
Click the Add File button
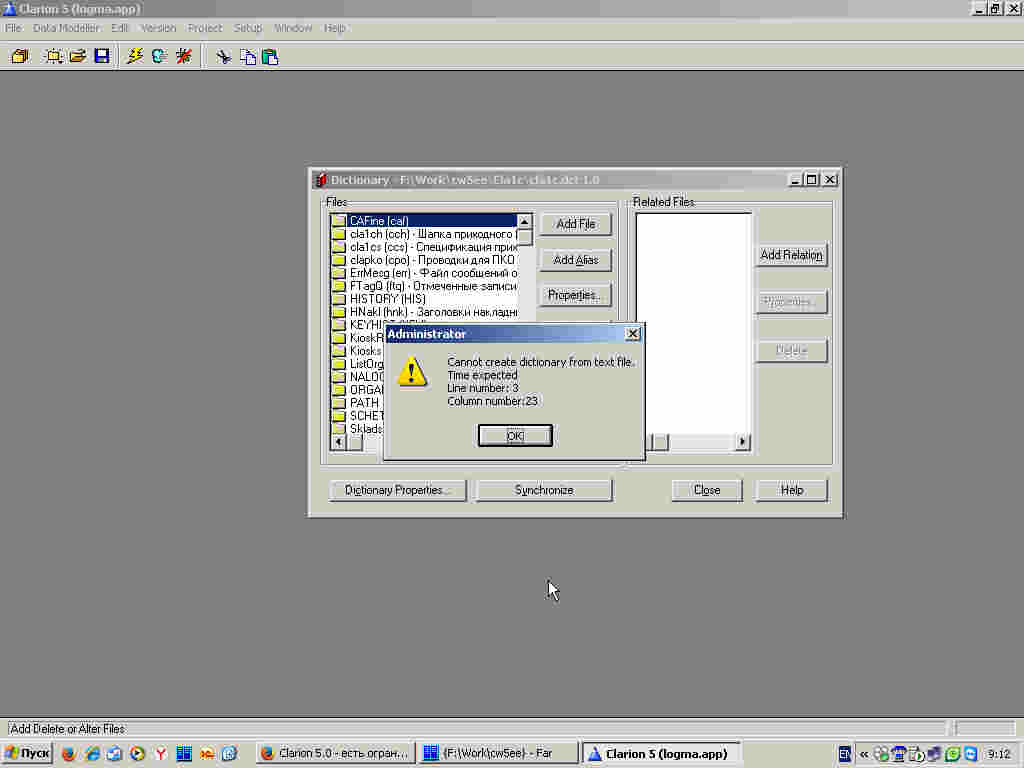tap(575, 224)
